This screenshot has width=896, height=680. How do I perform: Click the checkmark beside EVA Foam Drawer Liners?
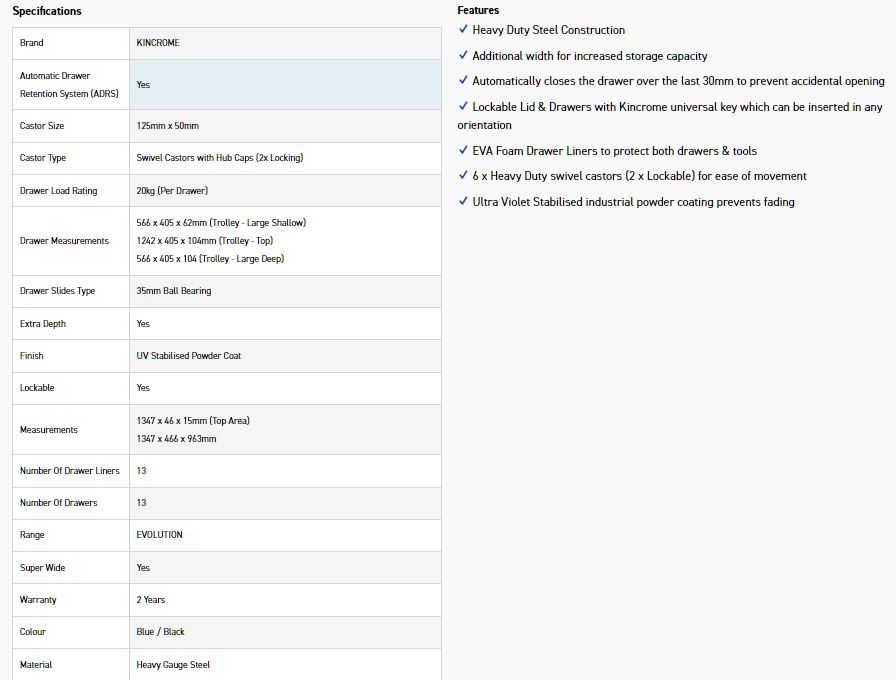pyautogui.click(x=463, y=150)
